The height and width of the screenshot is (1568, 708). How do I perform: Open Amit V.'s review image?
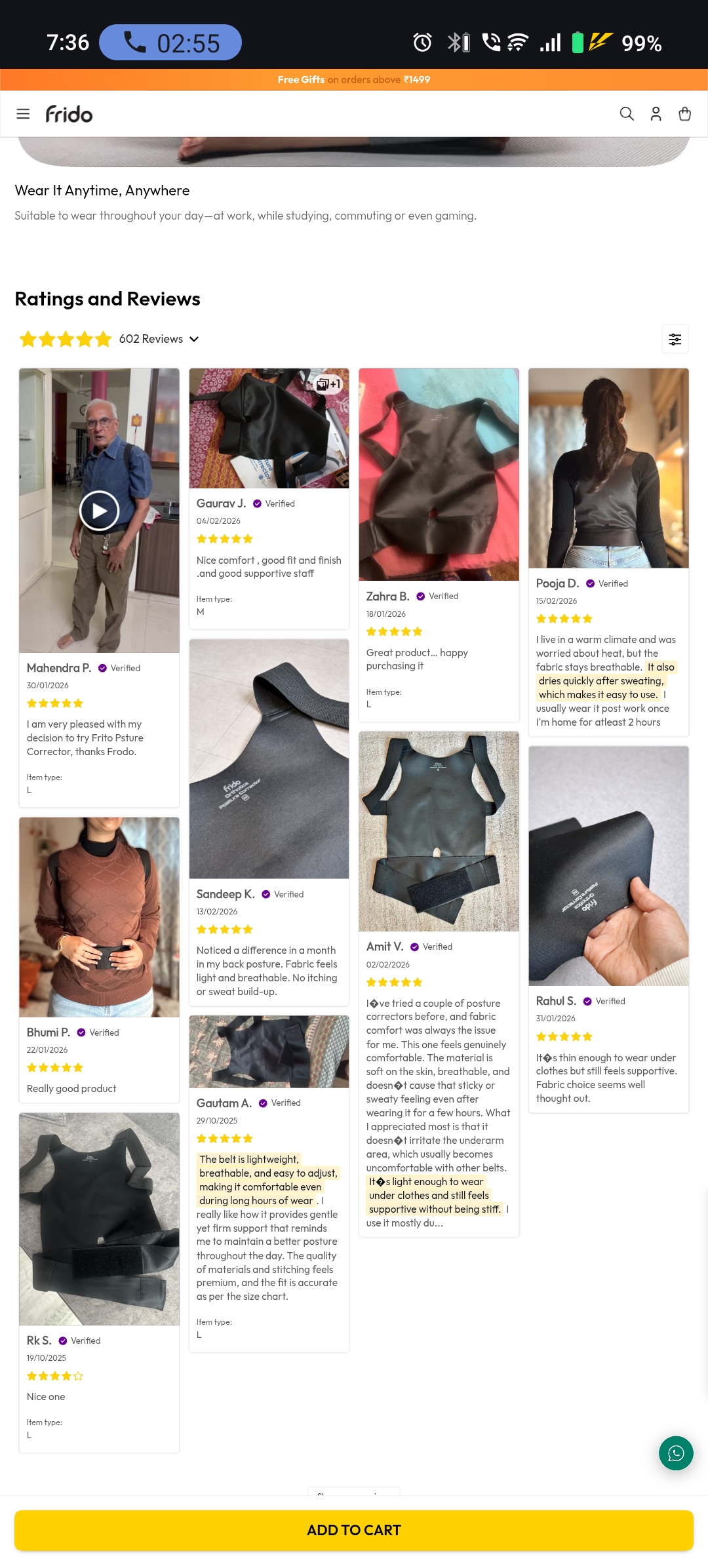[439, 832]
